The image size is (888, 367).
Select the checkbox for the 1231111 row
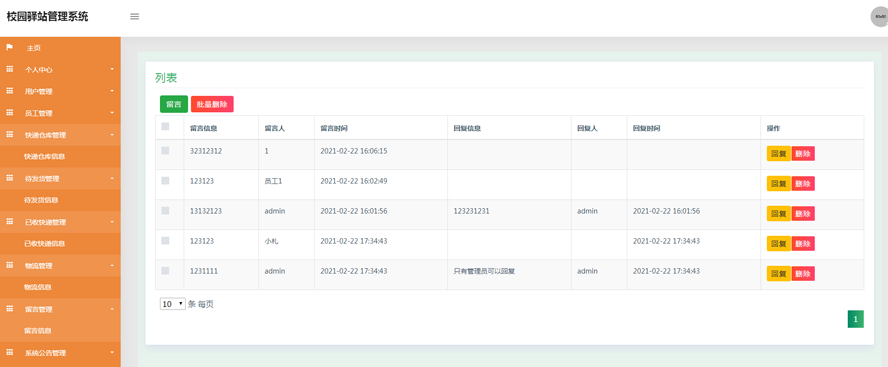click(x=165, y=271)
